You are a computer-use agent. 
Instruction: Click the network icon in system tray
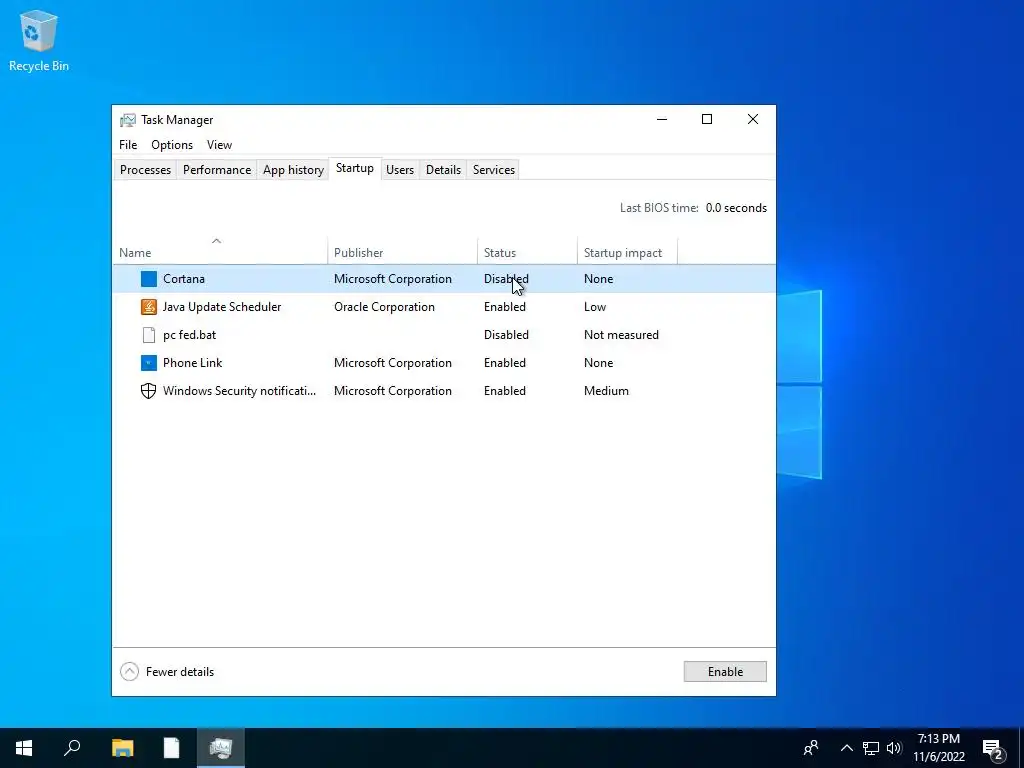[x=871, y=748]
